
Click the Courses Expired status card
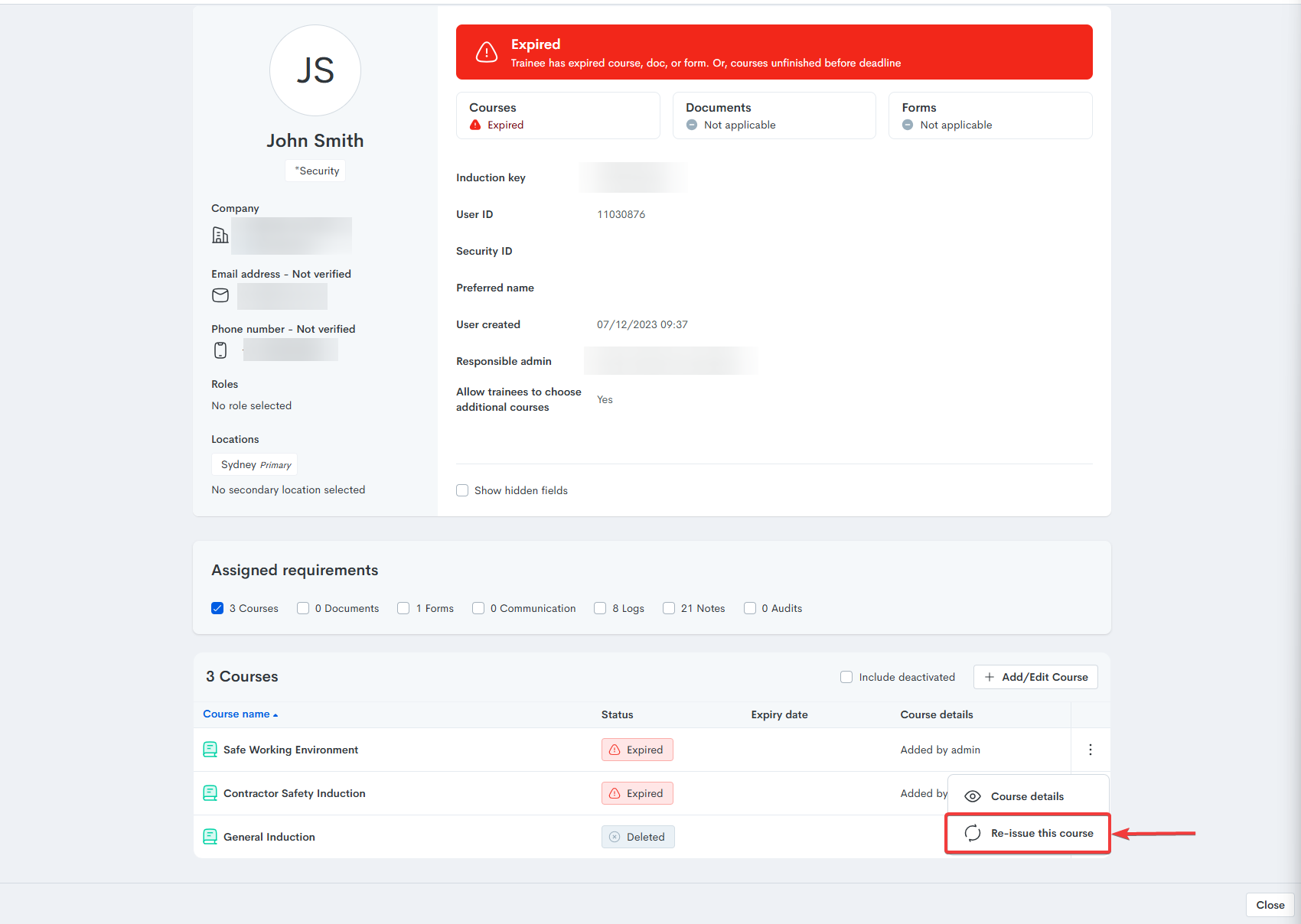558,115
